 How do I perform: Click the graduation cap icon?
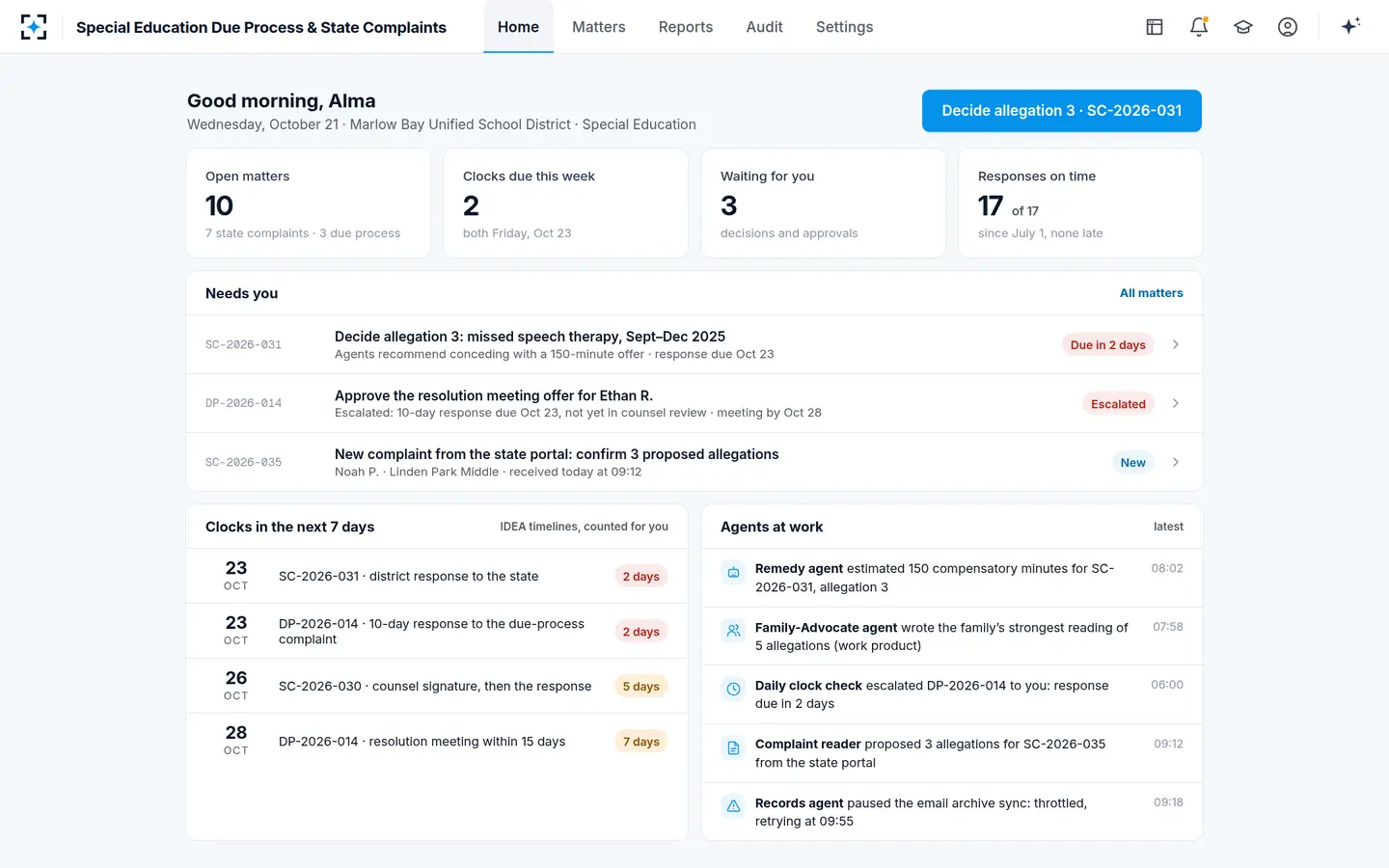[1243, 27]
